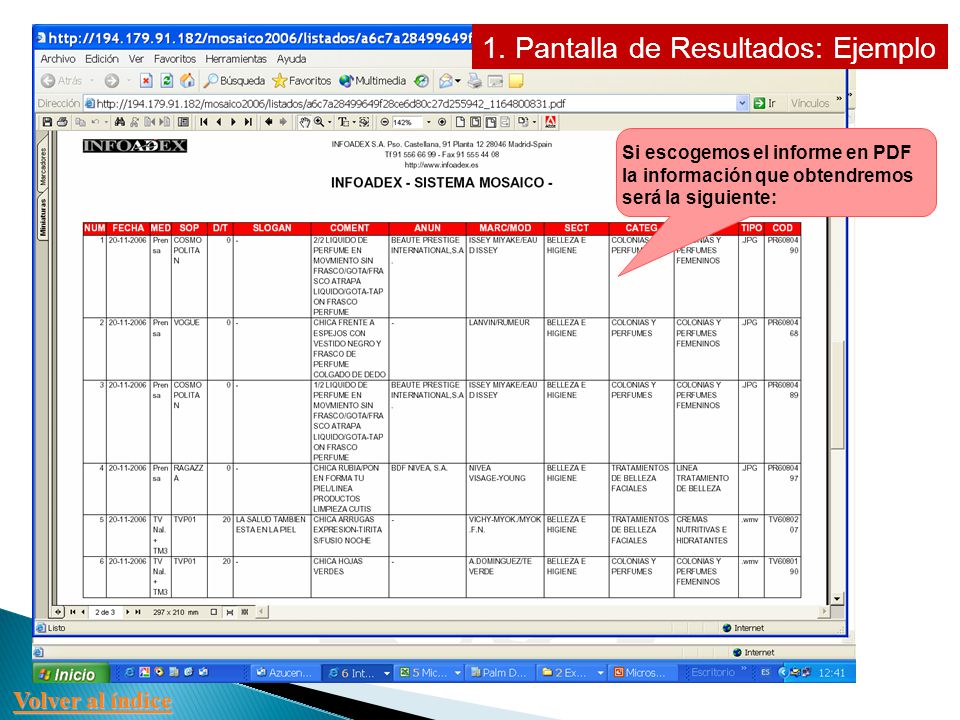Screen dimensions: 960x720
Task: Open the Ayuda menu
Action: tap(291, 59)
